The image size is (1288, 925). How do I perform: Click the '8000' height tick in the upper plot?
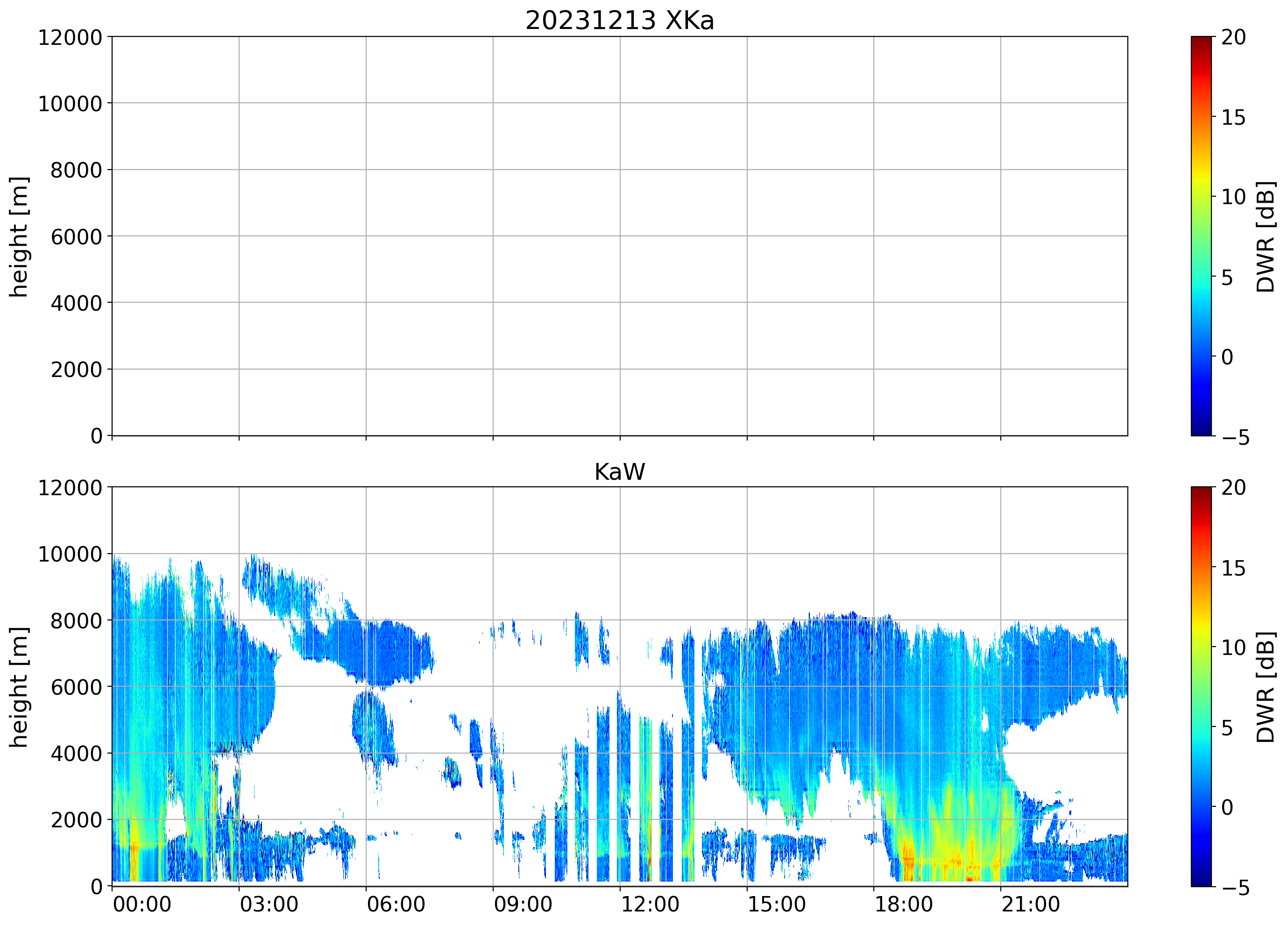coord(76,170)
